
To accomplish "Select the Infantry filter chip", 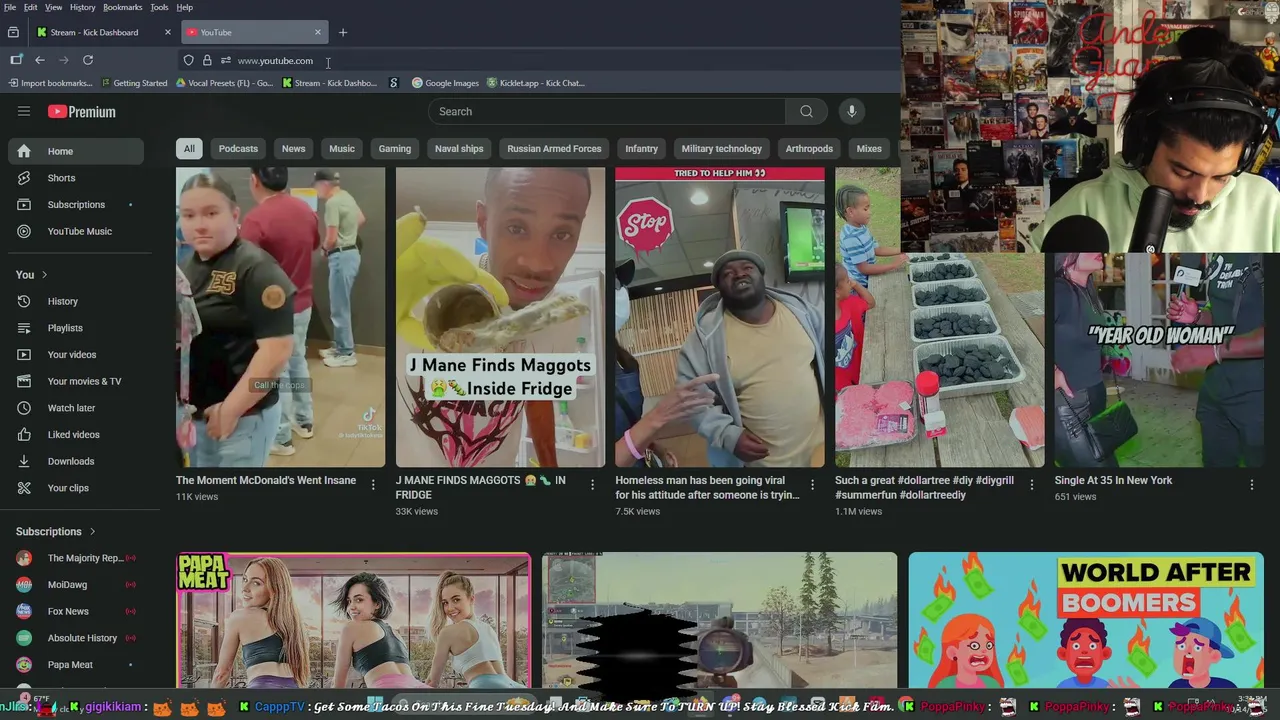I will tap(642, 149).
